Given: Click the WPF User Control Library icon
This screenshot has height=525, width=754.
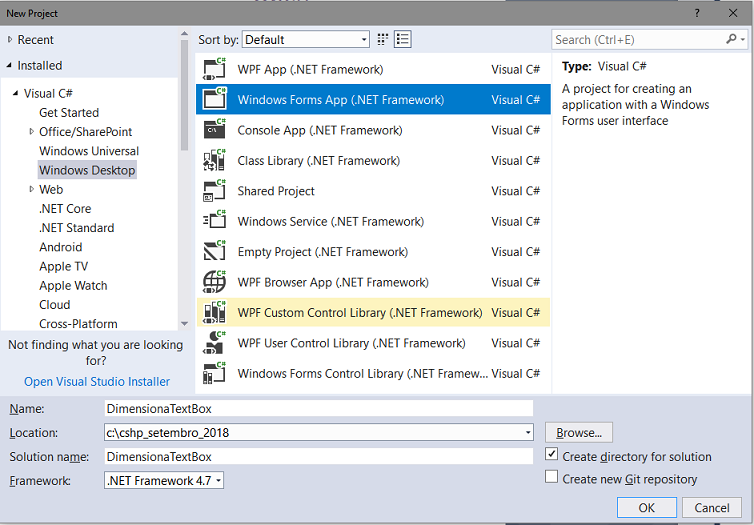Looking at the screenshot, I should click(214, 343).
